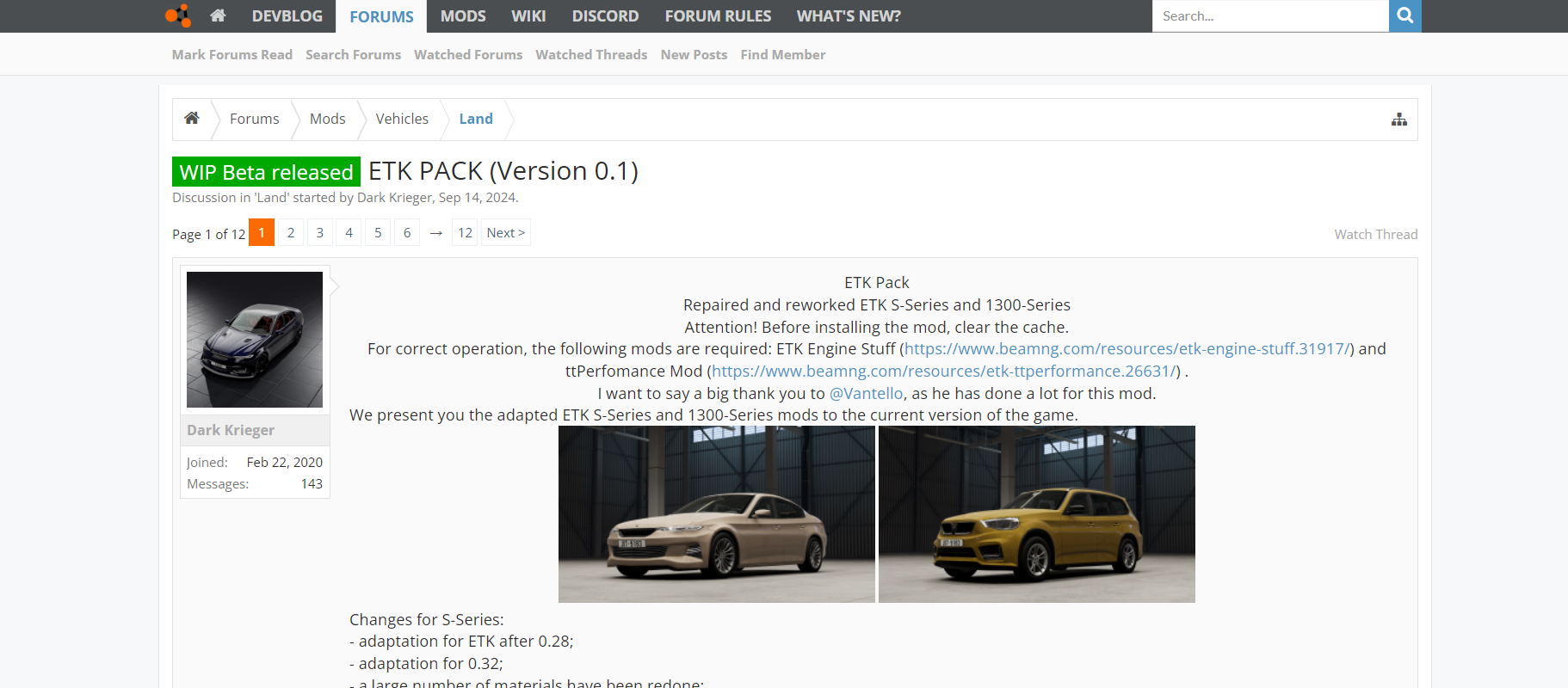The image size is (1568, 688).
Task: Go to page 6
Action: (407, 232)
